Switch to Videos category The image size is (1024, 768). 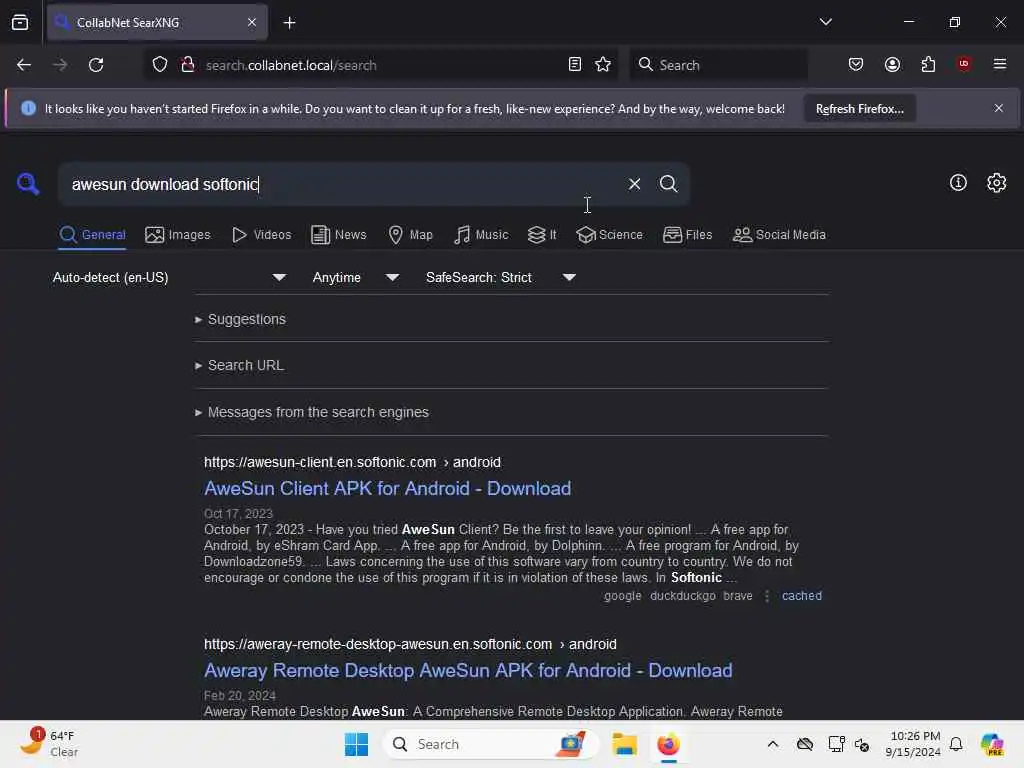[261, 235]
